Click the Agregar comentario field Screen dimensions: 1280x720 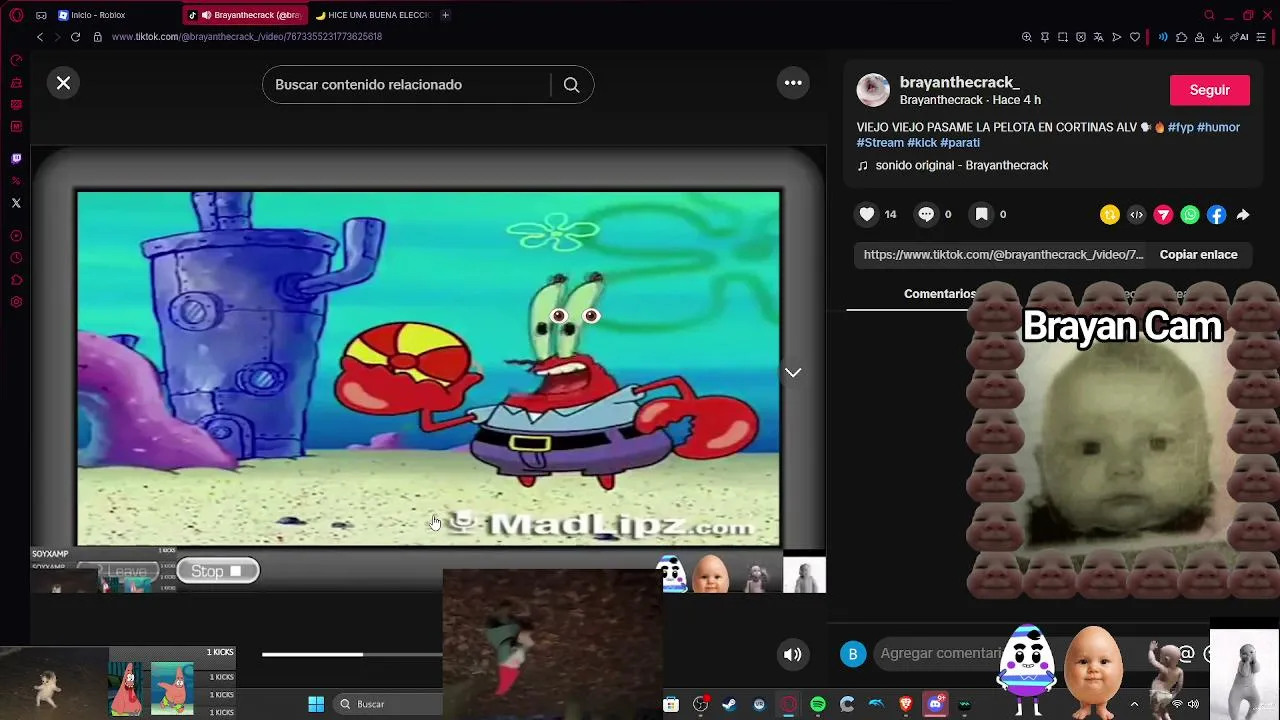point(940,654)
